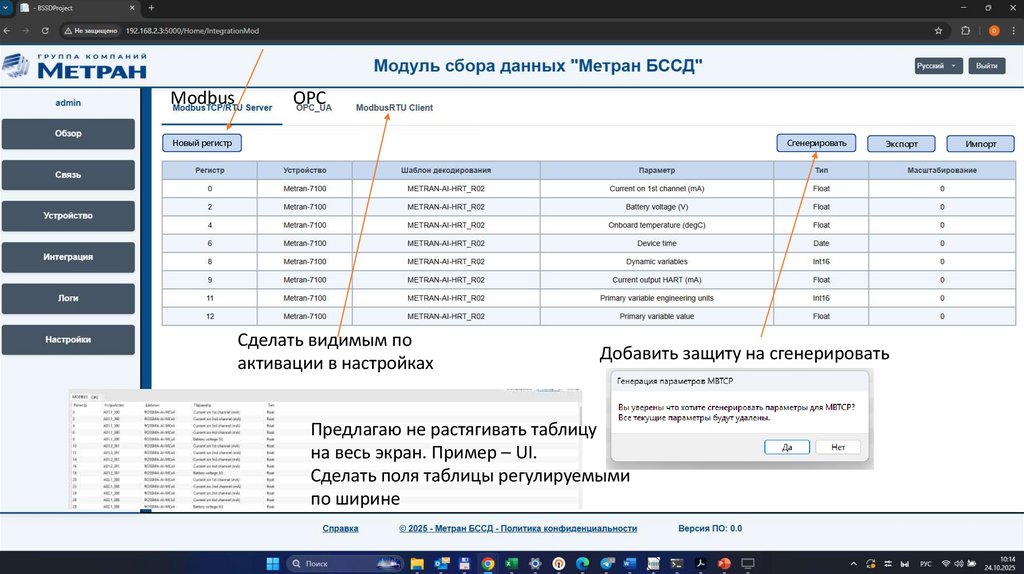Select the 'Dynamic variables' parameter cell
The image size is (1024, 574).
pyautogui.click(x=656, y=262)
